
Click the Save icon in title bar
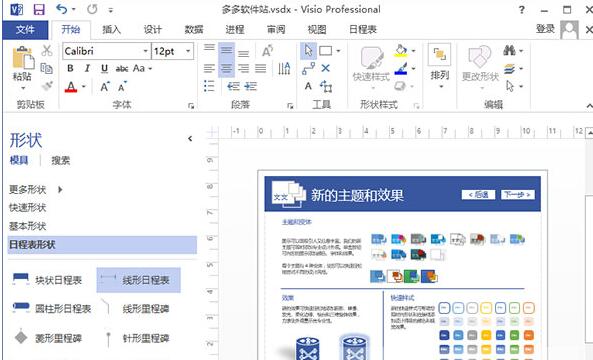39,9
